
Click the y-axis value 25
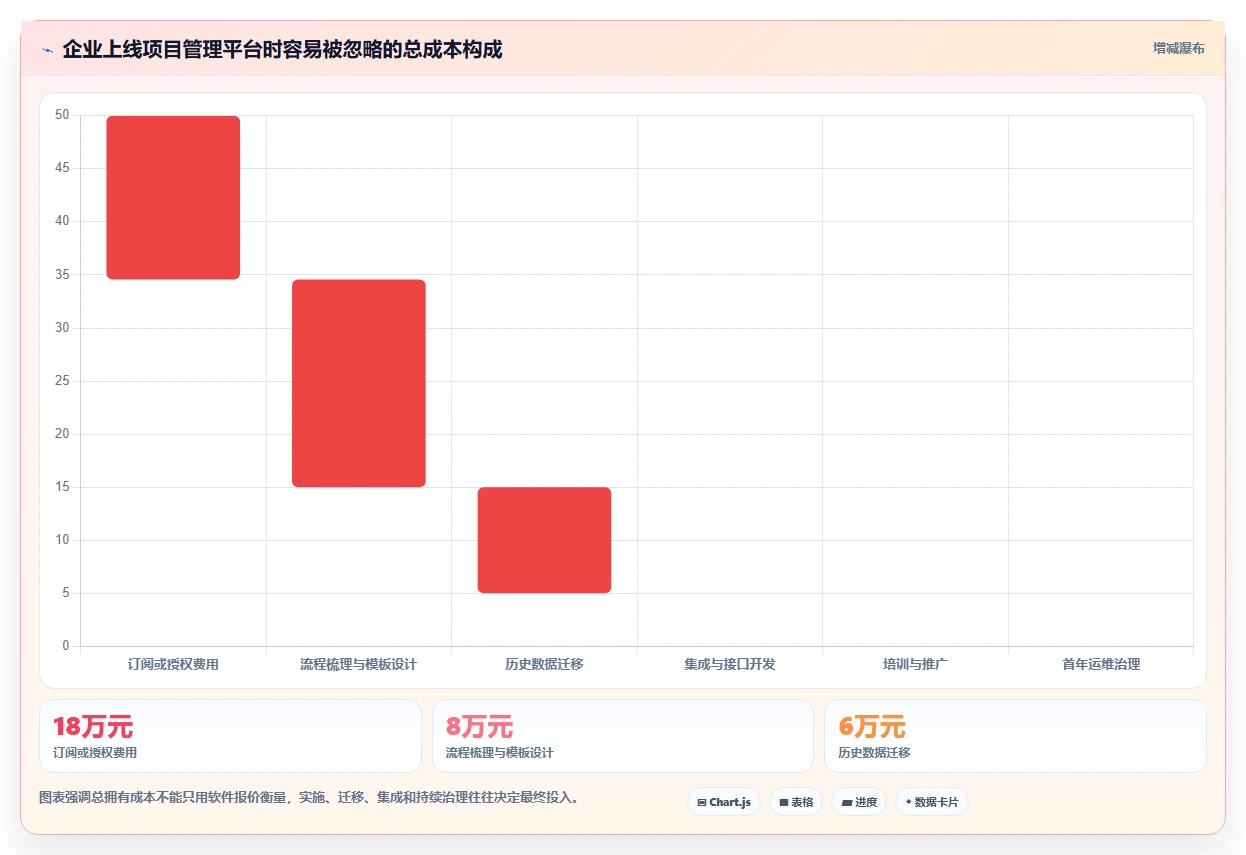(x=62, y=381)
